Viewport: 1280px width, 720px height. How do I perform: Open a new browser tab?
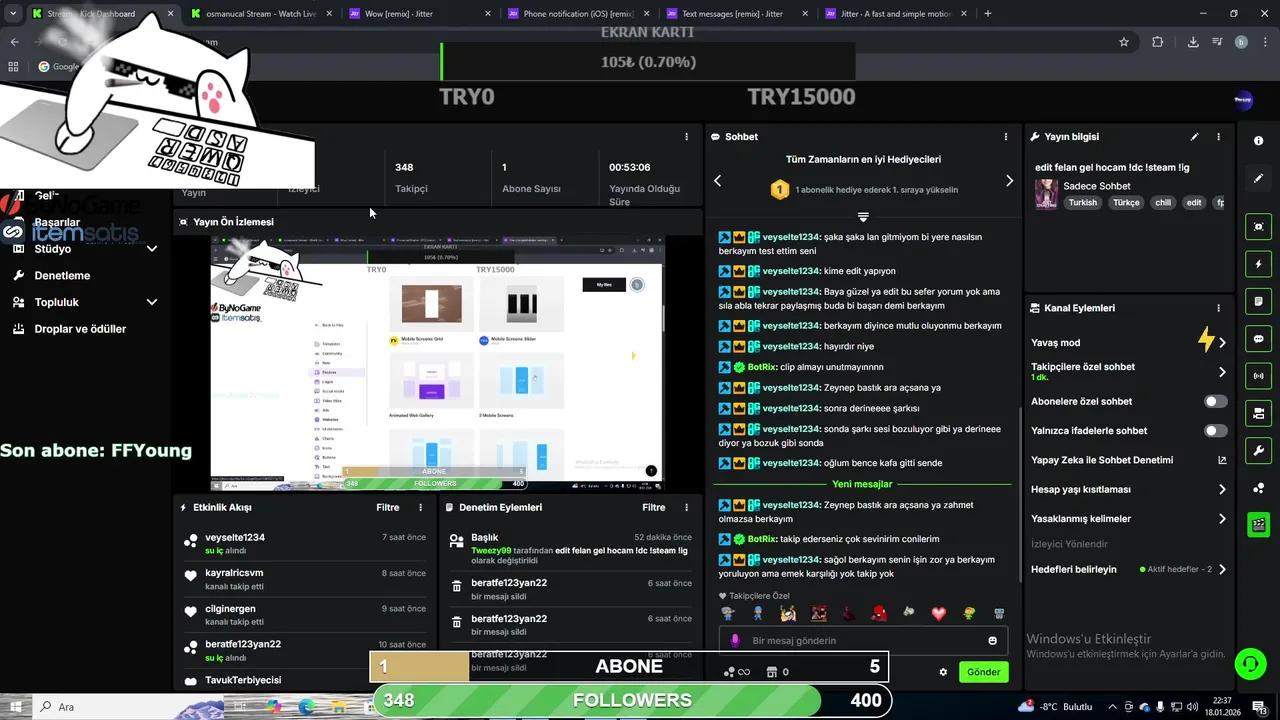point(988,14)
